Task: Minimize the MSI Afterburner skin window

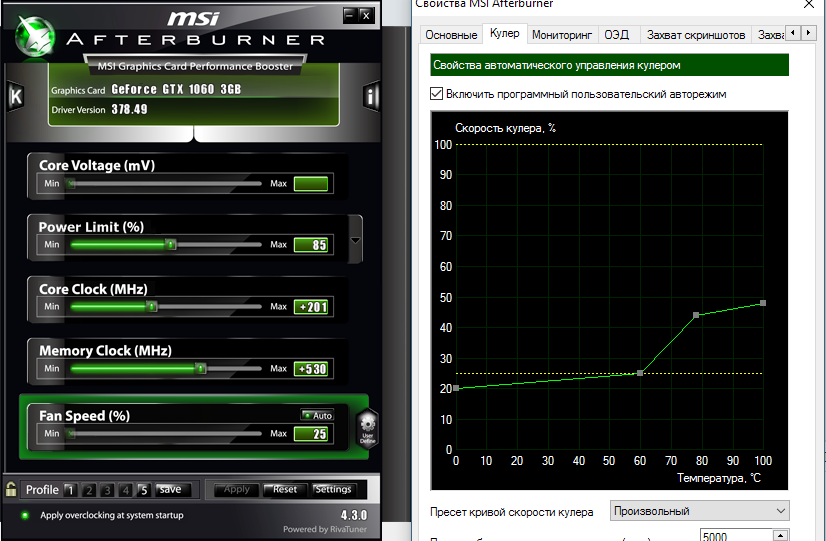Action: (349, 15)
